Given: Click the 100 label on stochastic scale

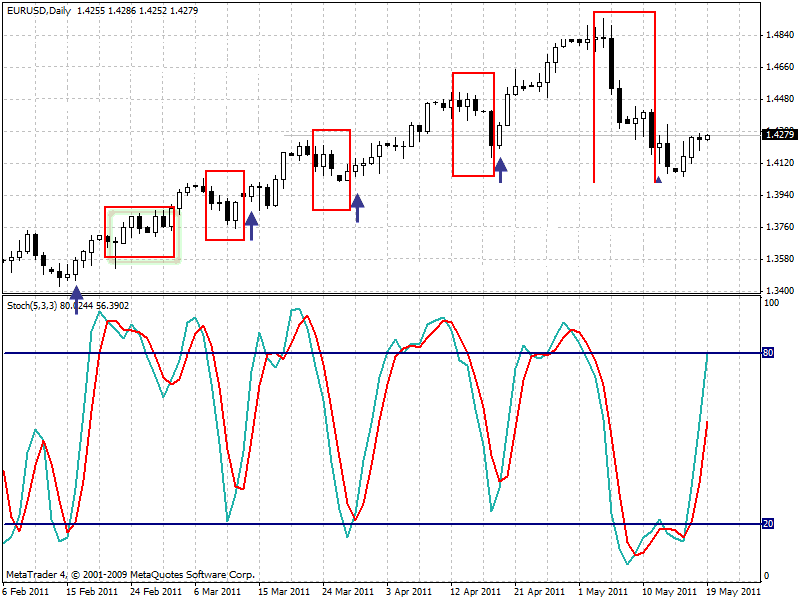Looking at the screenshot, I should coord(772,303).
